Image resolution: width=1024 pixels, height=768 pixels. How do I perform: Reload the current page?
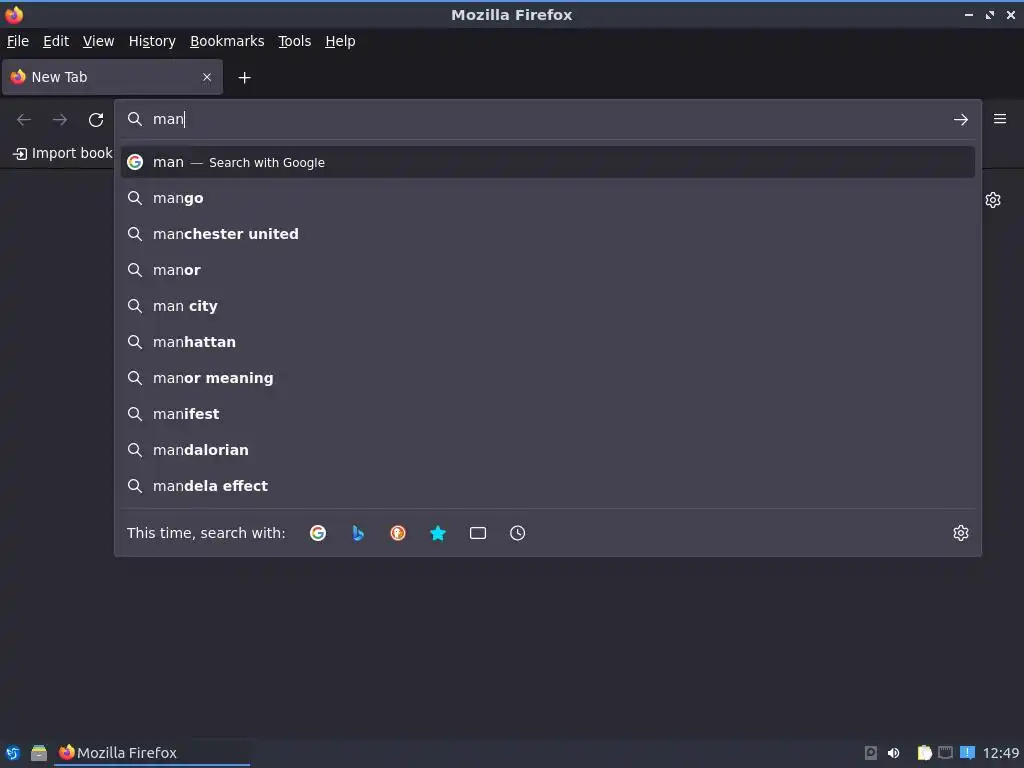(x=96, y=120)
